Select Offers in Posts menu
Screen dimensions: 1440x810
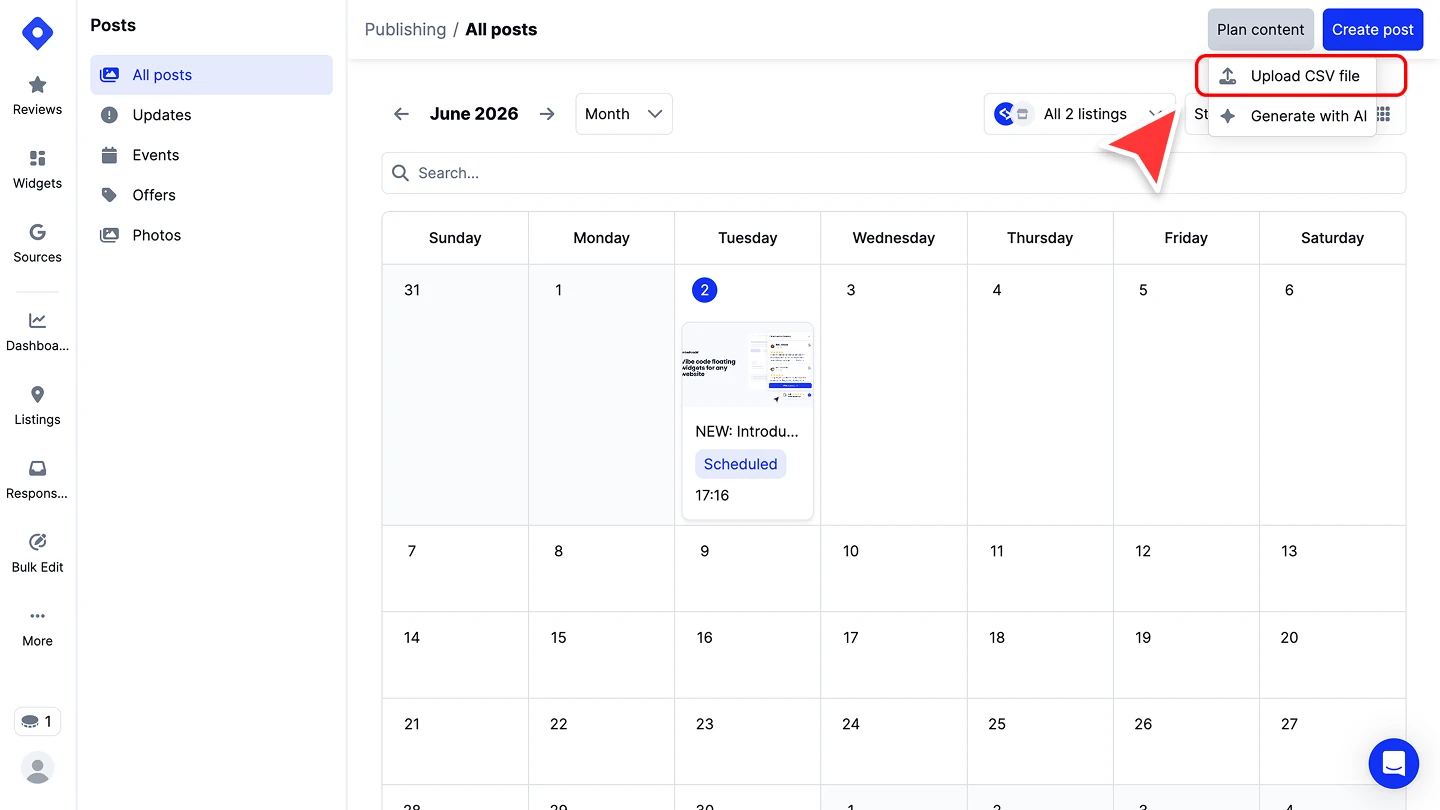tap(211, 195)
